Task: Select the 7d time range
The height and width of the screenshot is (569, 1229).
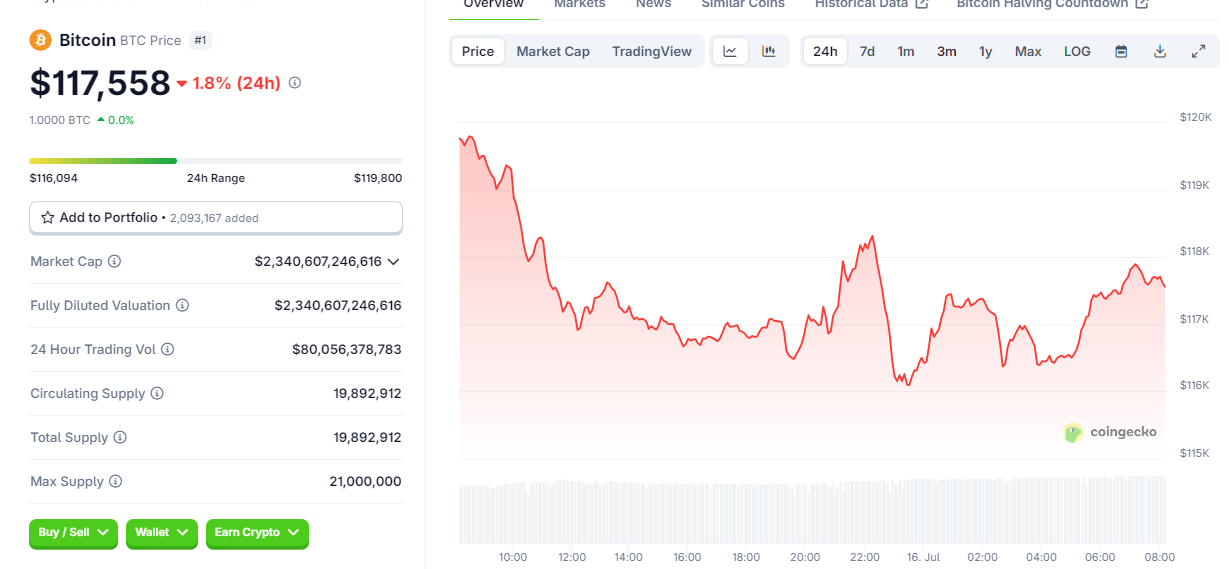Action: pyautogui.click(x=867, y=51)
